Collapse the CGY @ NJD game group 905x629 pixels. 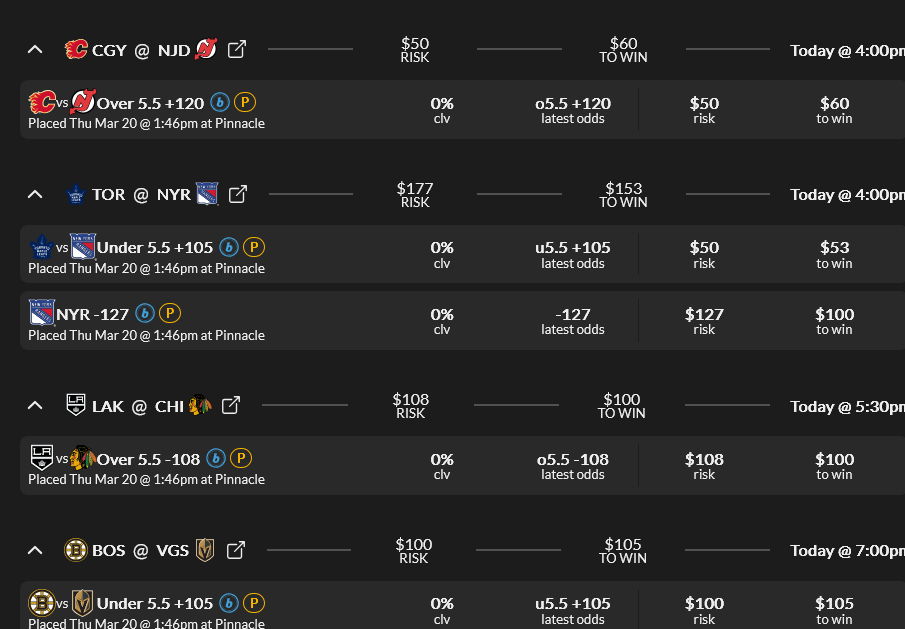point(35,49)
